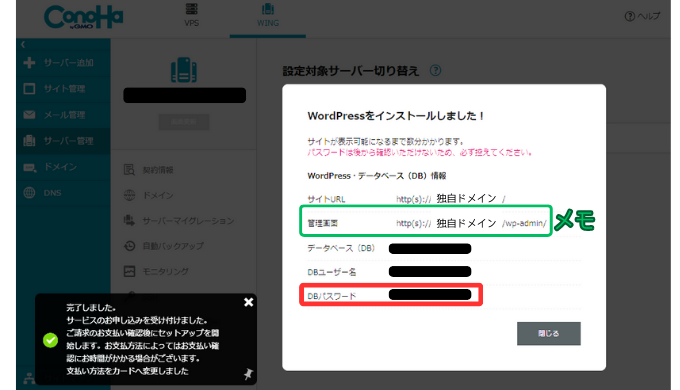
Task: Click the WordPressをインストールしました heading
Action: [396, 116]
